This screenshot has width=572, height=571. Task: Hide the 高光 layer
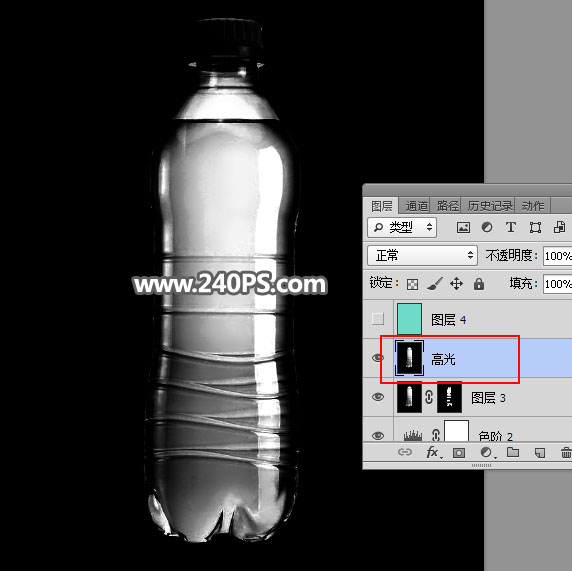(378, 358)
